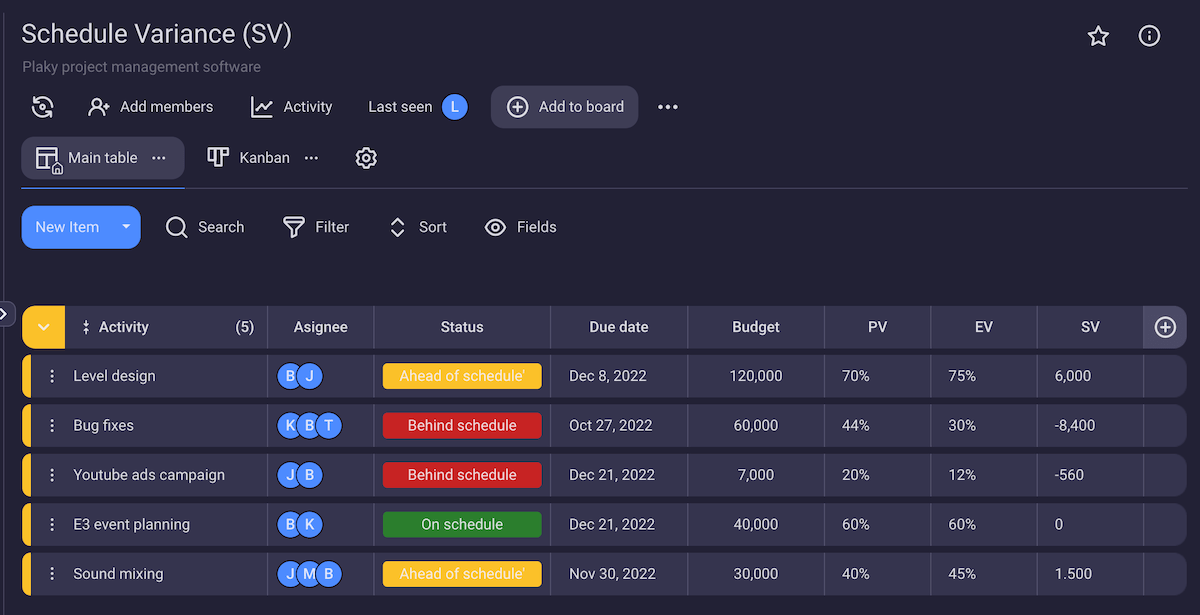Open Main table view options ellipsis
This screenshot has height=615, width=1200.
[159, 158]
